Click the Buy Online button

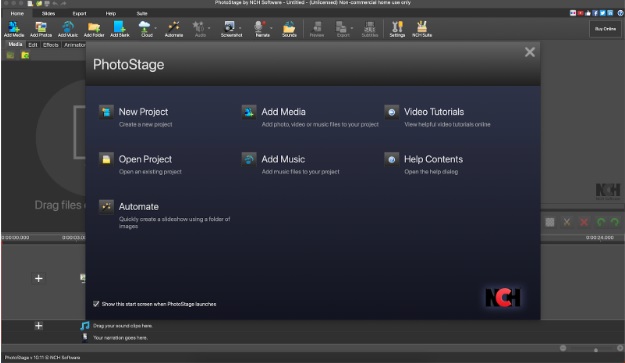pyautogui.click(x=605, y=29)
